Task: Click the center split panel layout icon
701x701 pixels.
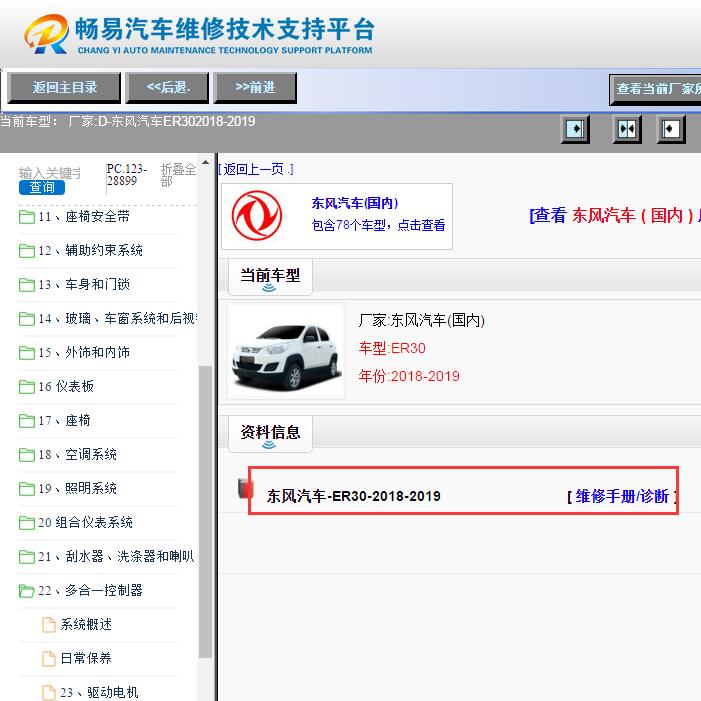Action: tap(627, 129)
